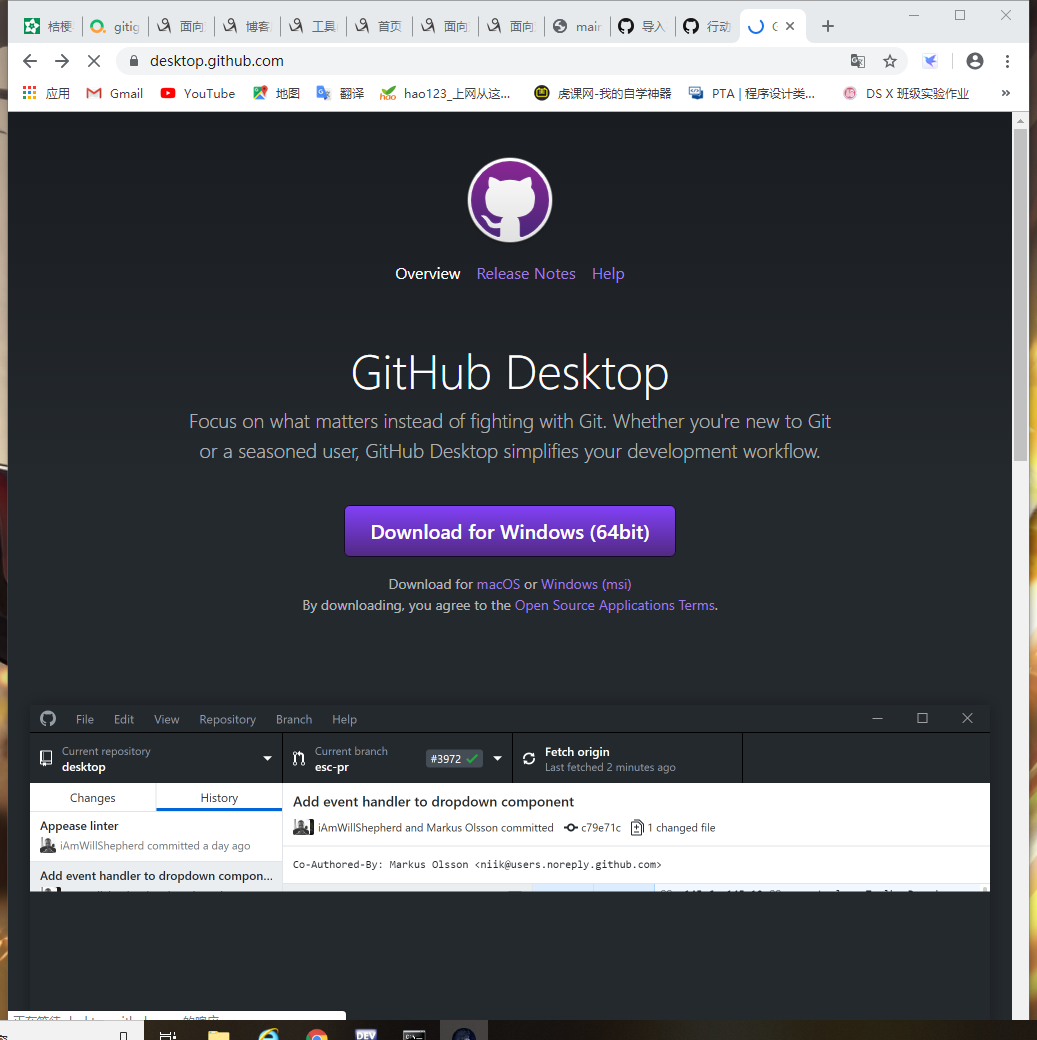Click Download for Windows (64bit) button
The image size is (1037, 1040).
(x=510, y=531)
